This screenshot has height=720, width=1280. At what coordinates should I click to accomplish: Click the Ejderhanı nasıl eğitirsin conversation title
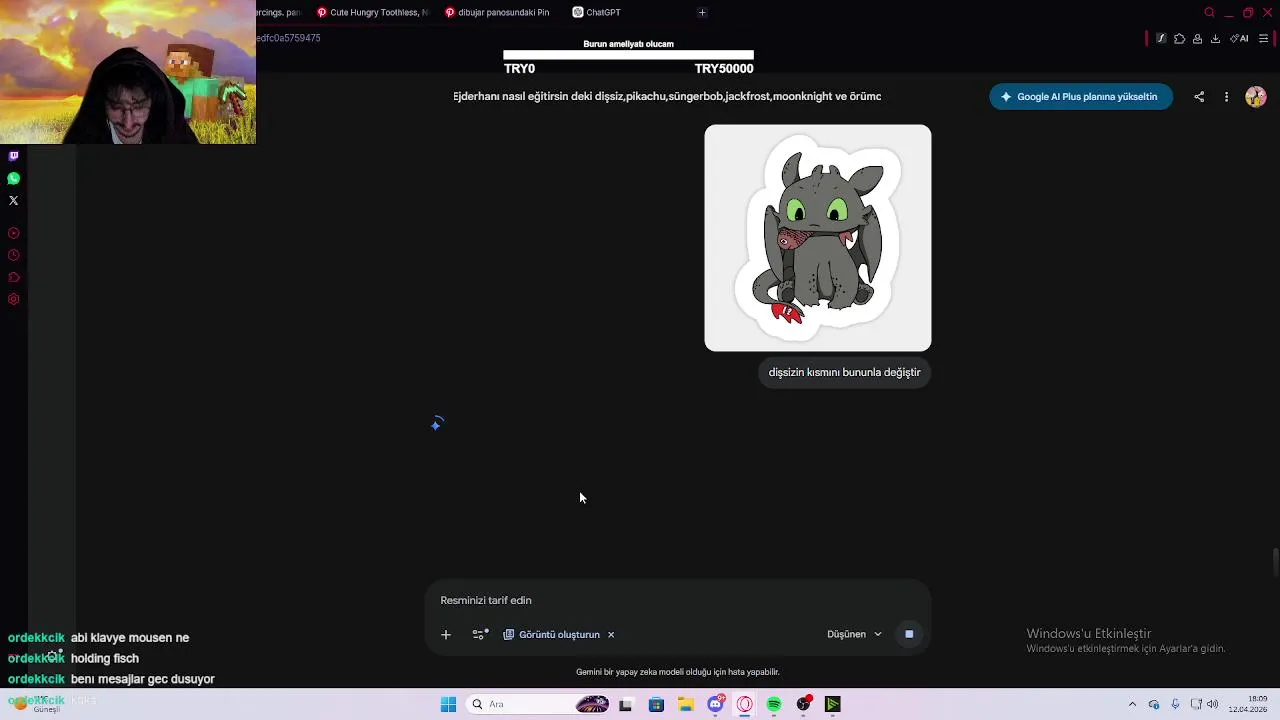(667, 96)
